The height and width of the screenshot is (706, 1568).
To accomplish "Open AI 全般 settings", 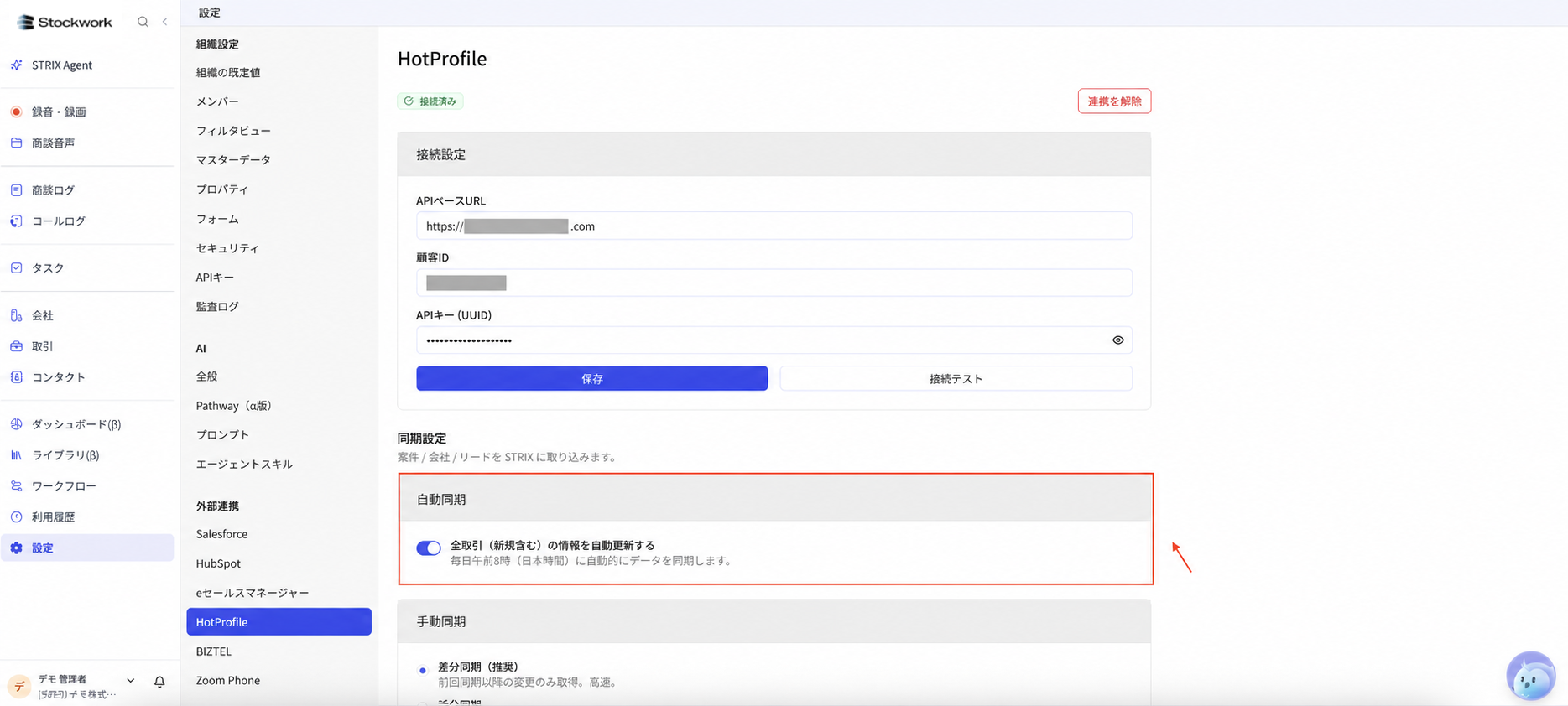I will point(206,376).
